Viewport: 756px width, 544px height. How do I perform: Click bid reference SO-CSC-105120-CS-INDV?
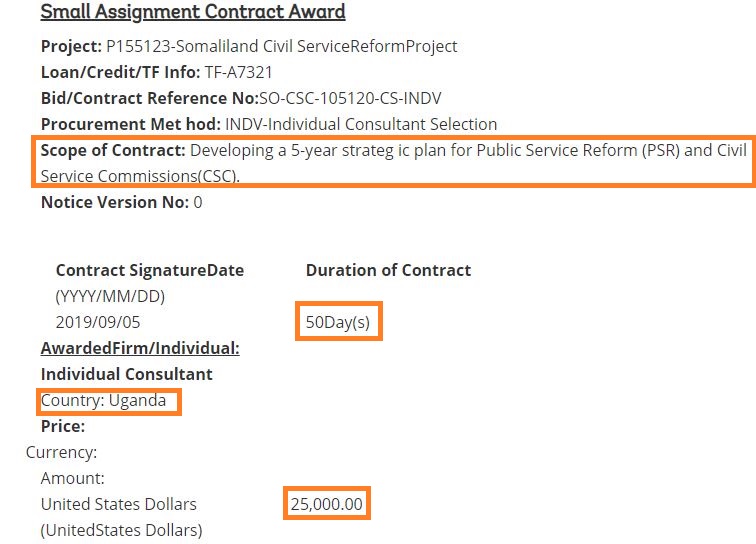coord(350,98)
